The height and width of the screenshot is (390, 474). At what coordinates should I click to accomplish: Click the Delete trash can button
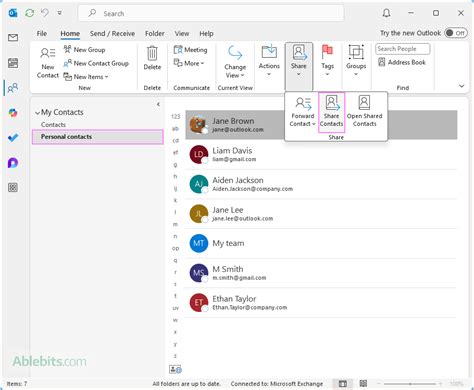152,58
